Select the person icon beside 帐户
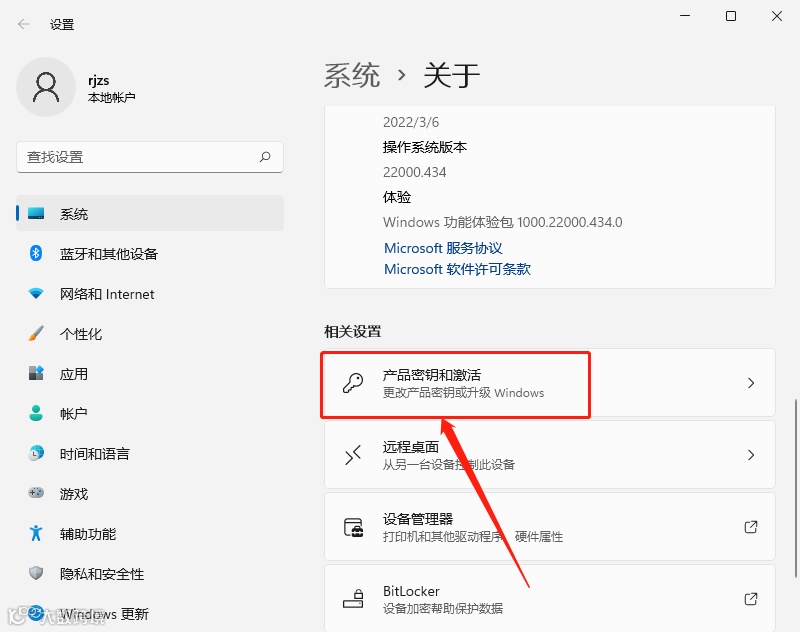This screenshot has height=632, width=800. click(36, 413)
